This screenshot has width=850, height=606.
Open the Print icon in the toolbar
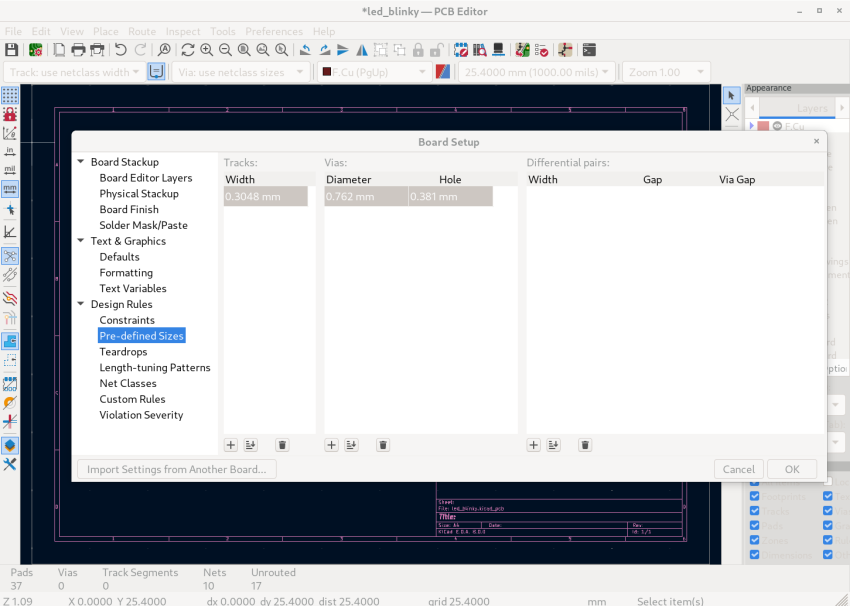pyautogui.click(x=78, y=50)
